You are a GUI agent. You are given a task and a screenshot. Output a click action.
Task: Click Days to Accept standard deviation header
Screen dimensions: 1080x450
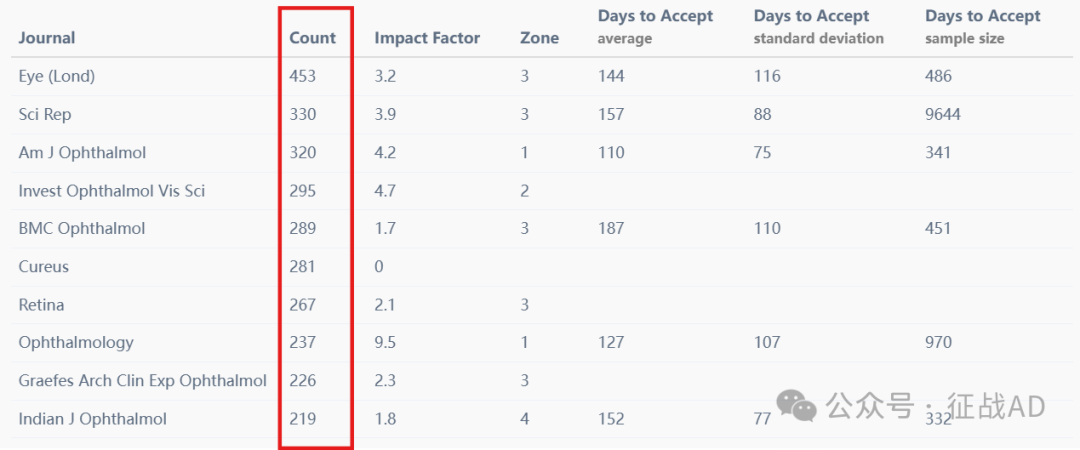818,27
